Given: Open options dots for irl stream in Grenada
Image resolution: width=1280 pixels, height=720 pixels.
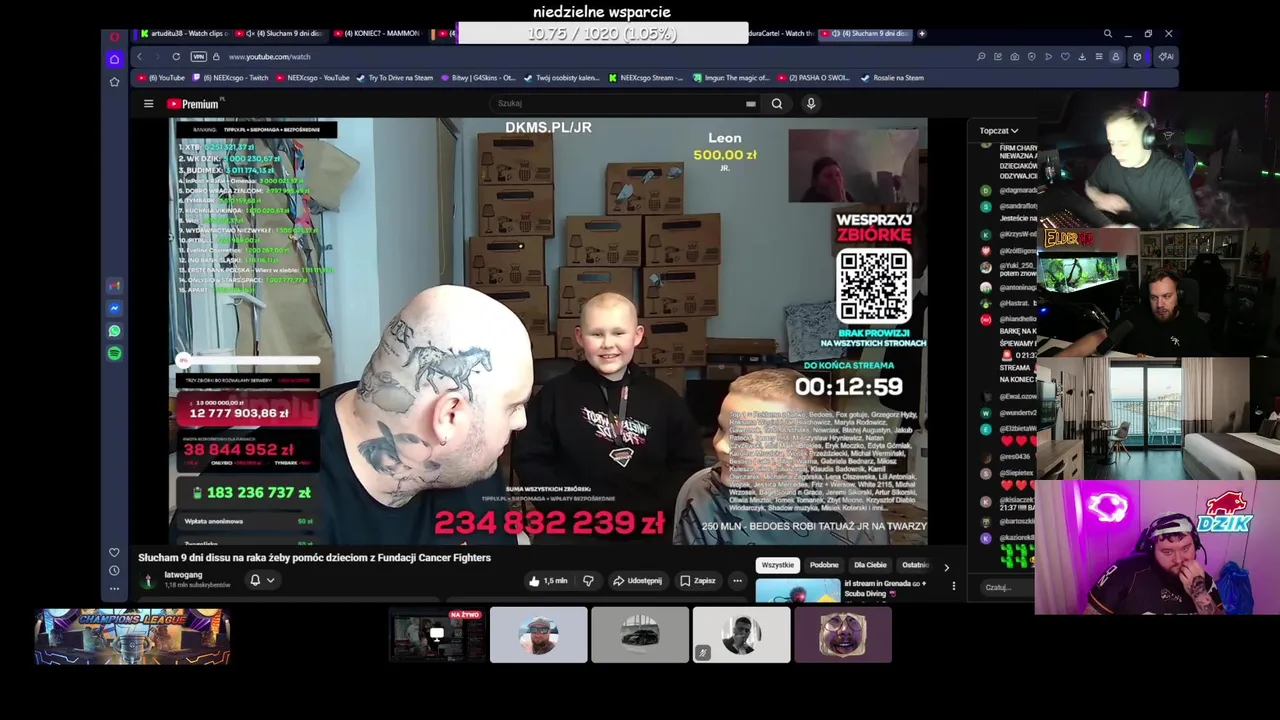Looking at the screenshot, I should pyautogui.click(x=953, y=586).
